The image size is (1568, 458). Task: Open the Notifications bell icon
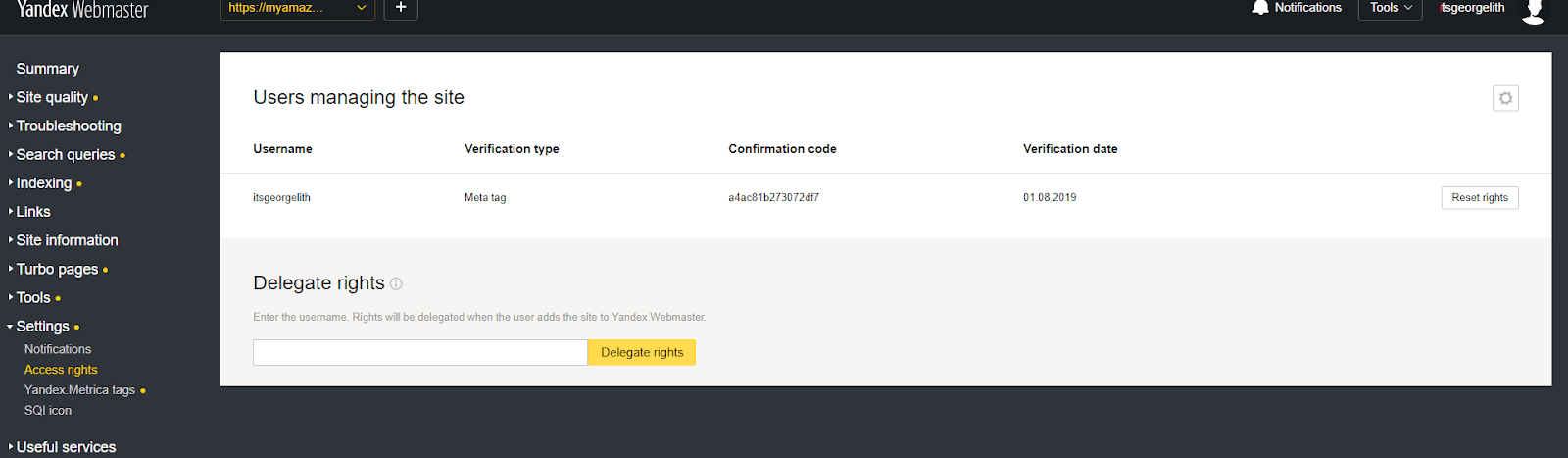point(1260,8)
